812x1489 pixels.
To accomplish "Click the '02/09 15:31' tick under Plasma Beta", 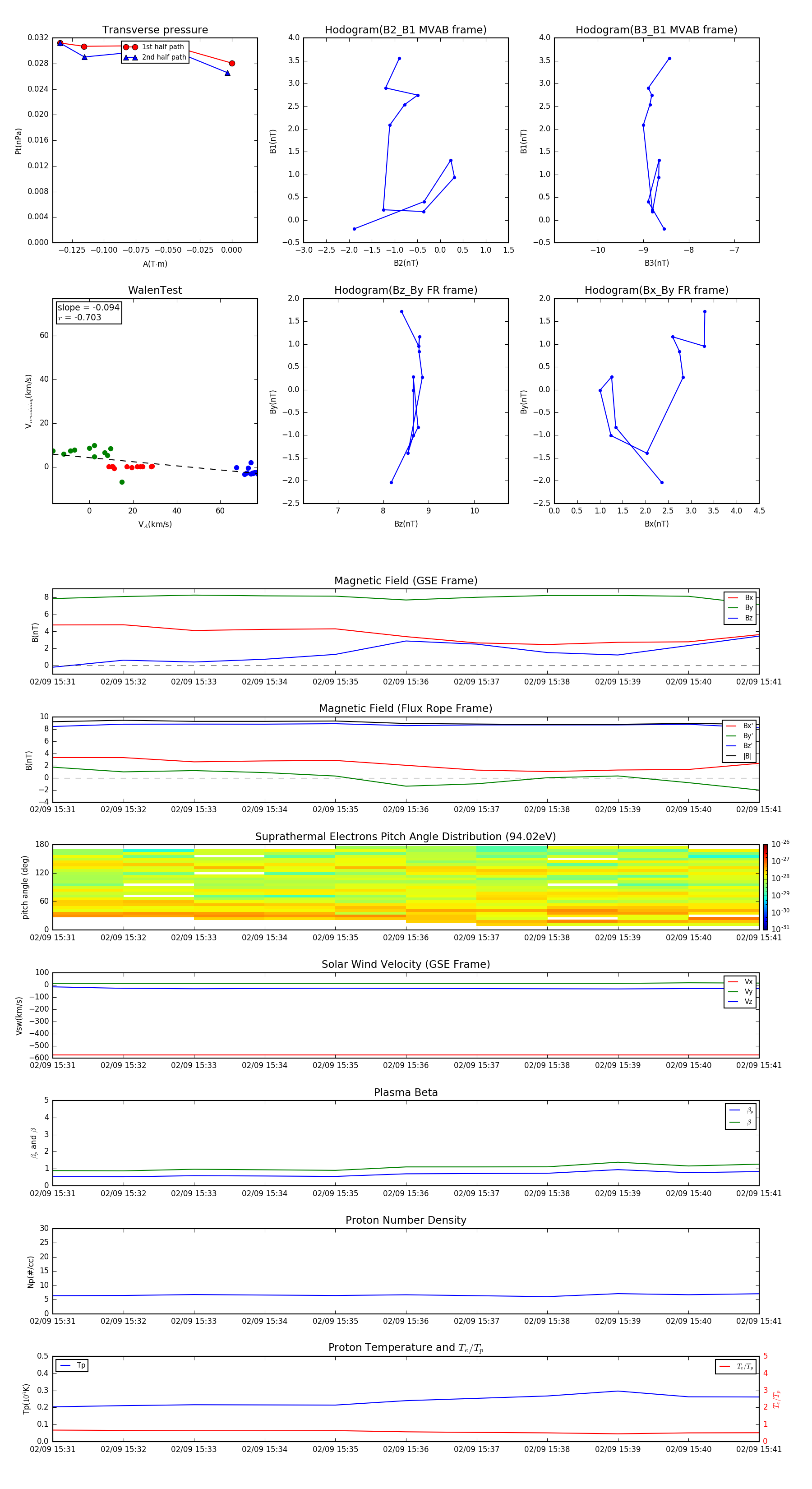I will click(x=53, y=1193).
